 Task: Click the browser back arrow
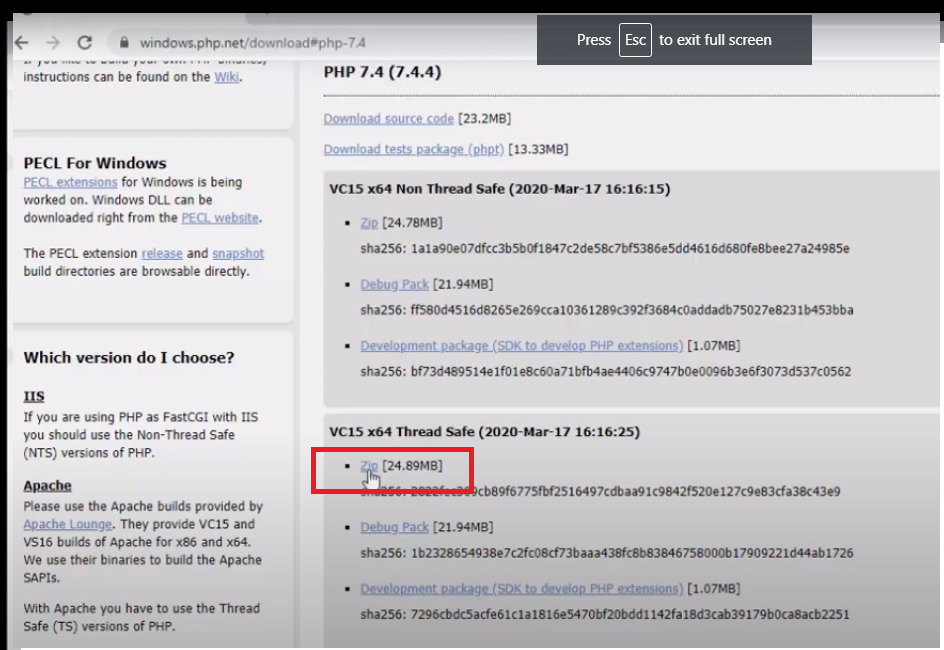click(x=21, y=42)
